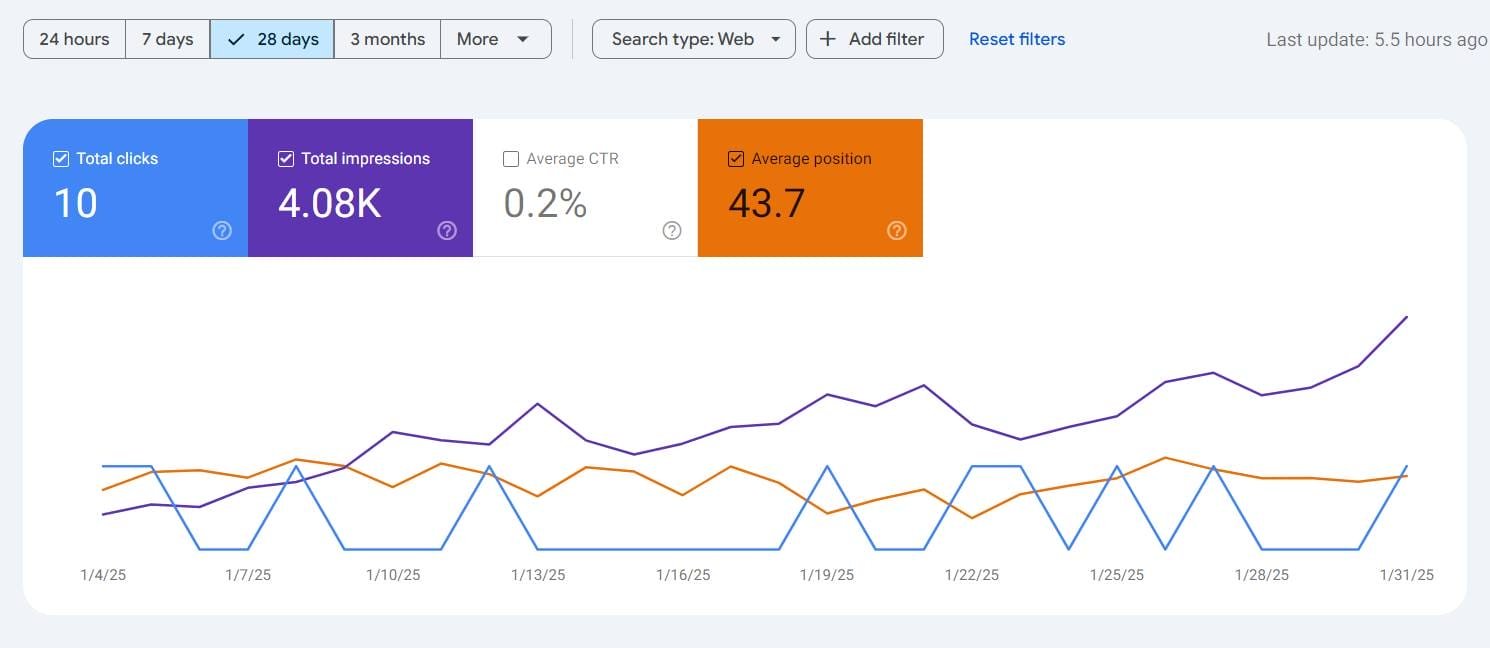Click help icon on Total impressions card
The height and width of the screenshot is (648, 1490).
click(x=447, y=231)
